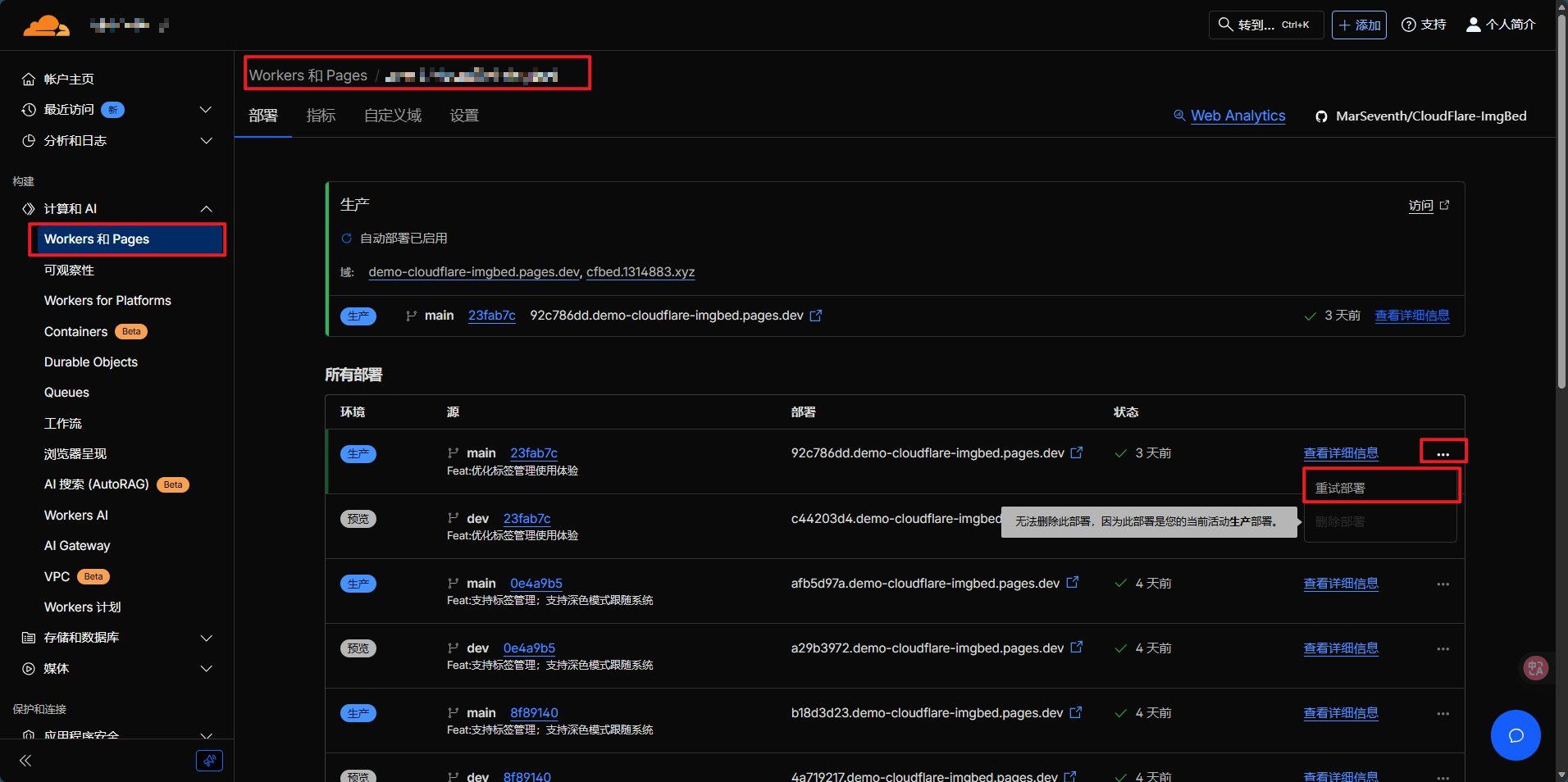Viewport: 1568px width, 782px height.
Task: Click the 支持 help icon
Action: 1424,25
